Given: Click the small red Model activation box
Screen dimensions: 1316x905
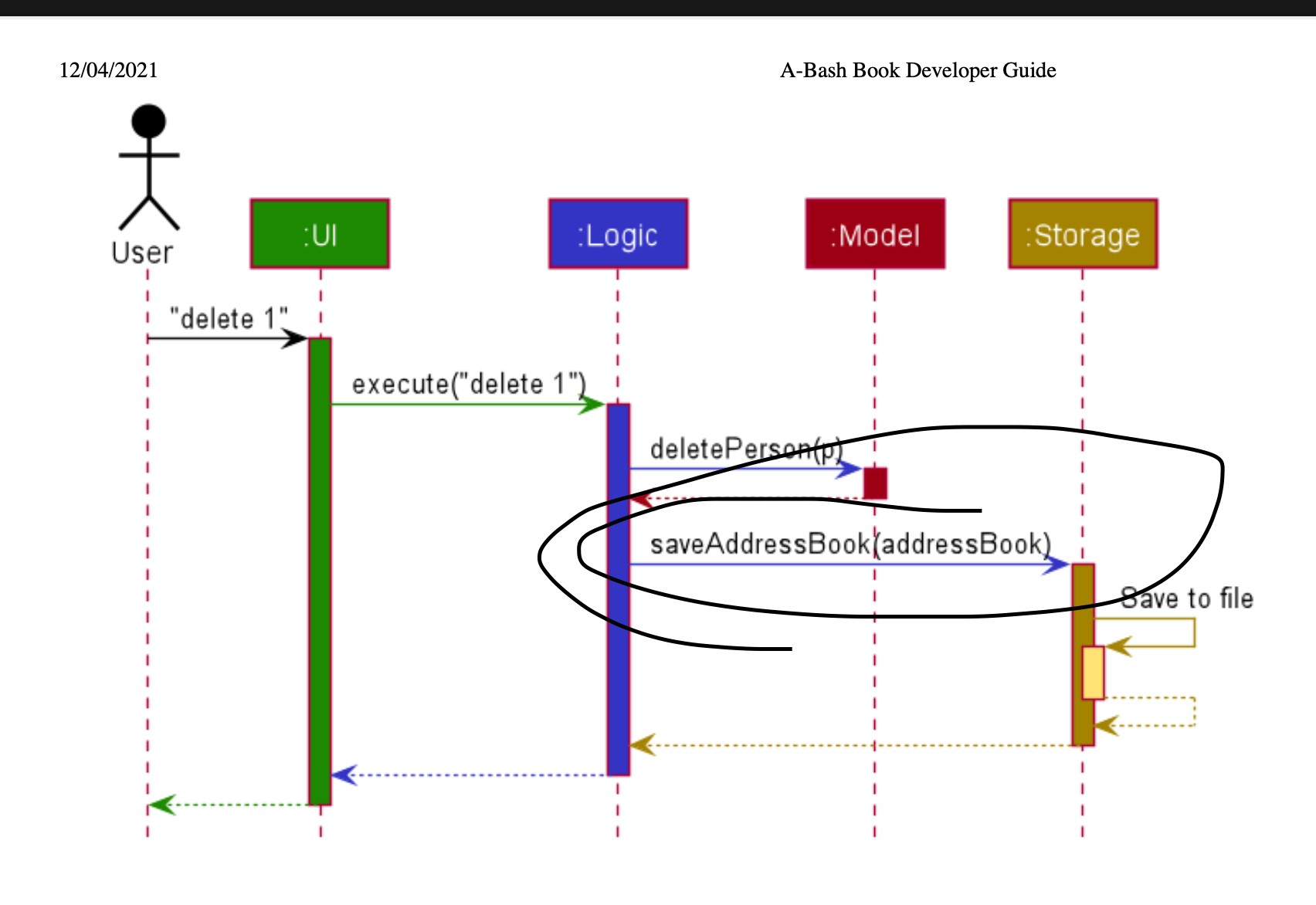Looking at the screenshot, I should pyautogui.click(x=875, y=483).
